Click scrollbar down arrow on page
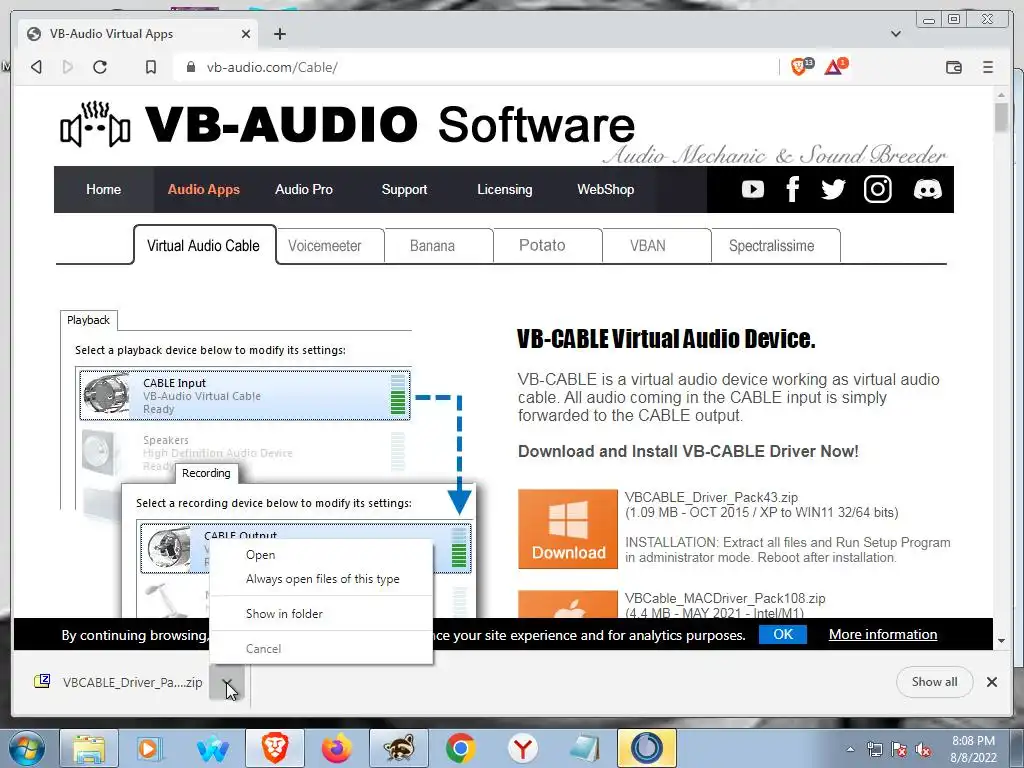The width and height of the screenshot is (1024, 768). click(1001, 641)
